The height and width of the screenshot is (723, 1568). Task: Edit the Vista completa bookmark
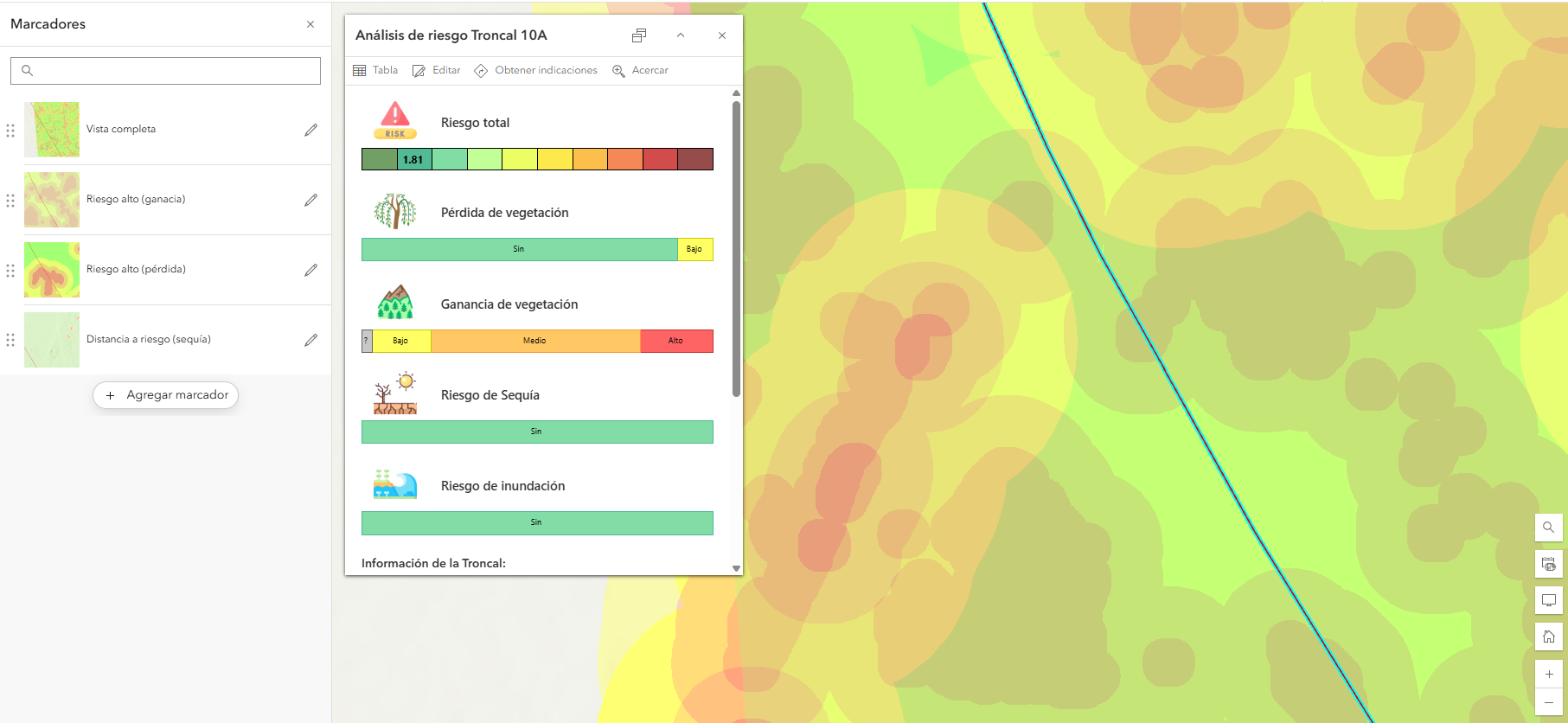pos(311,130)
